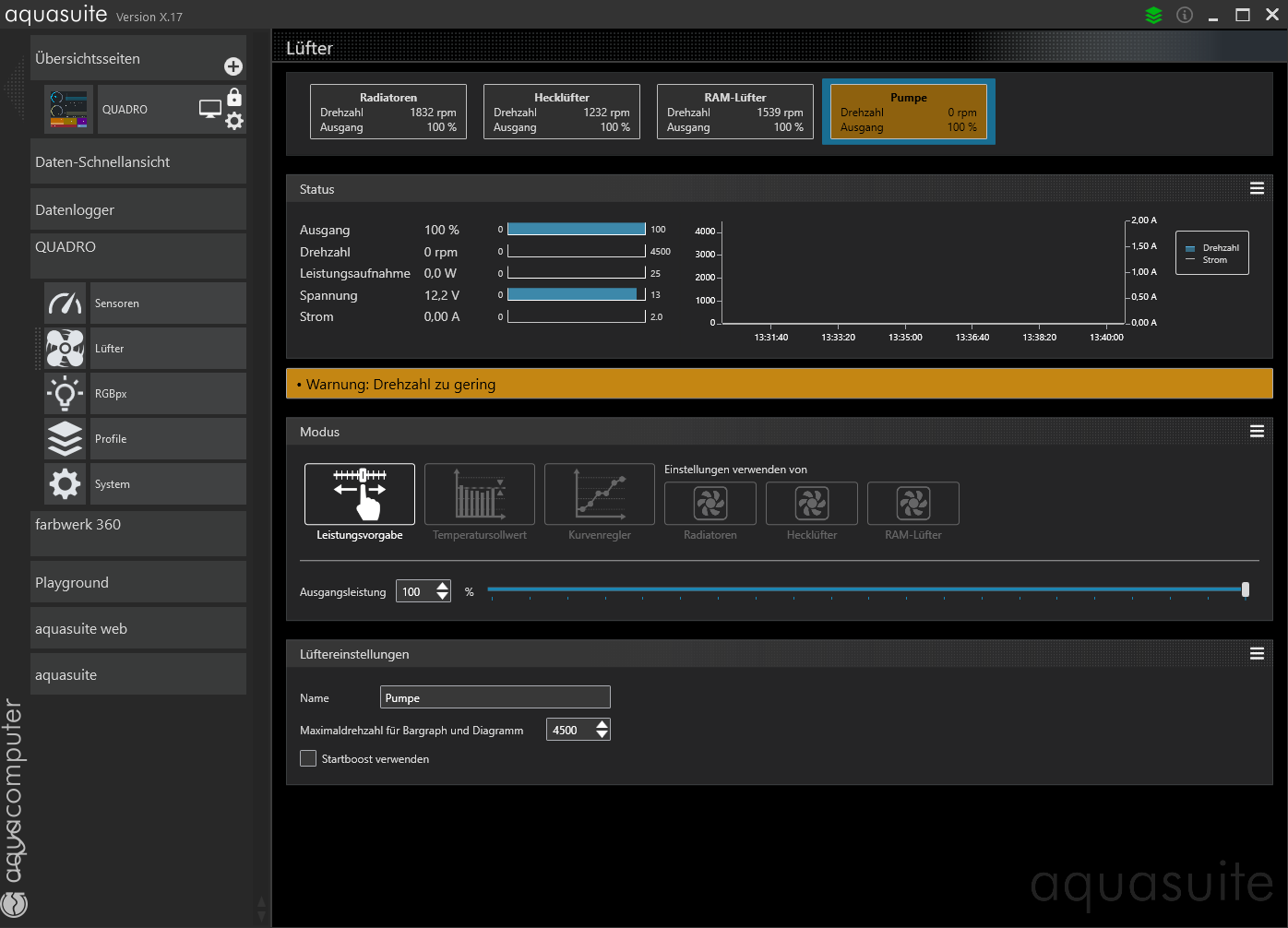Screen dimensions: 1288x928
Task: Select Kurvenregler mode icon
Action: [x=600, y=494]
